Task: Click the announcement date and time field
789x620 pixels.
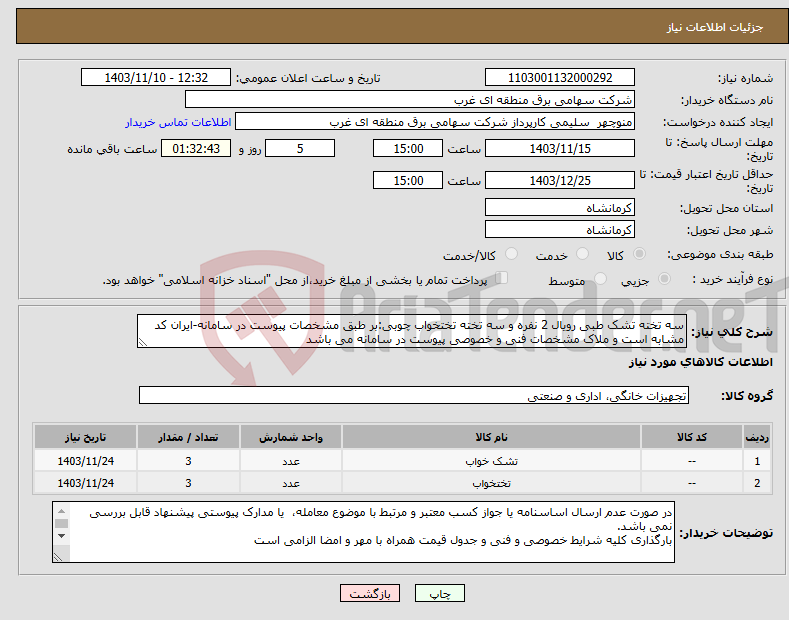Action: click(x=156, y=78)
